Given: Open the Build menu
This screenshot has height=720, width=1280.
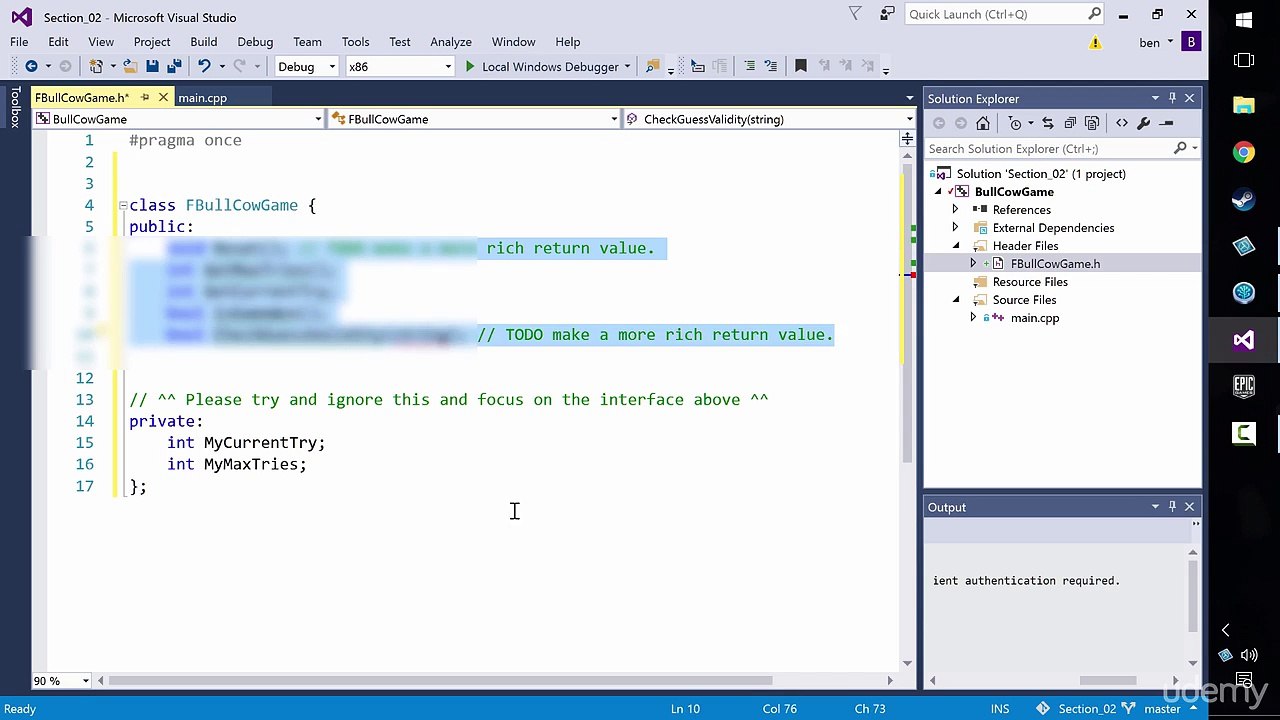Looking at the screenshot, I should tap(203, 42).
